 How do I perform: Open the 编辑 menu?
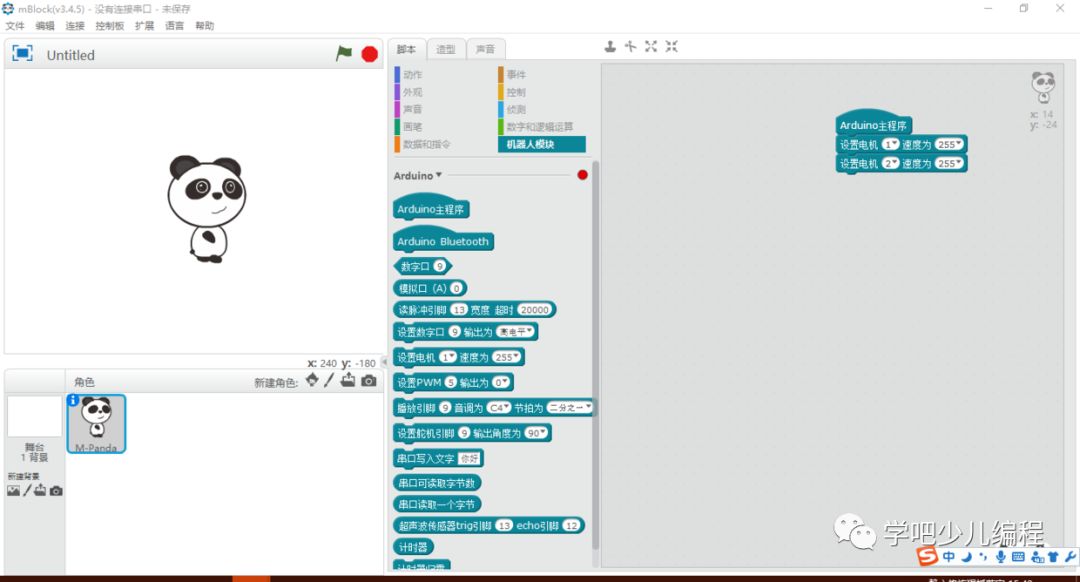coord(45,25)
